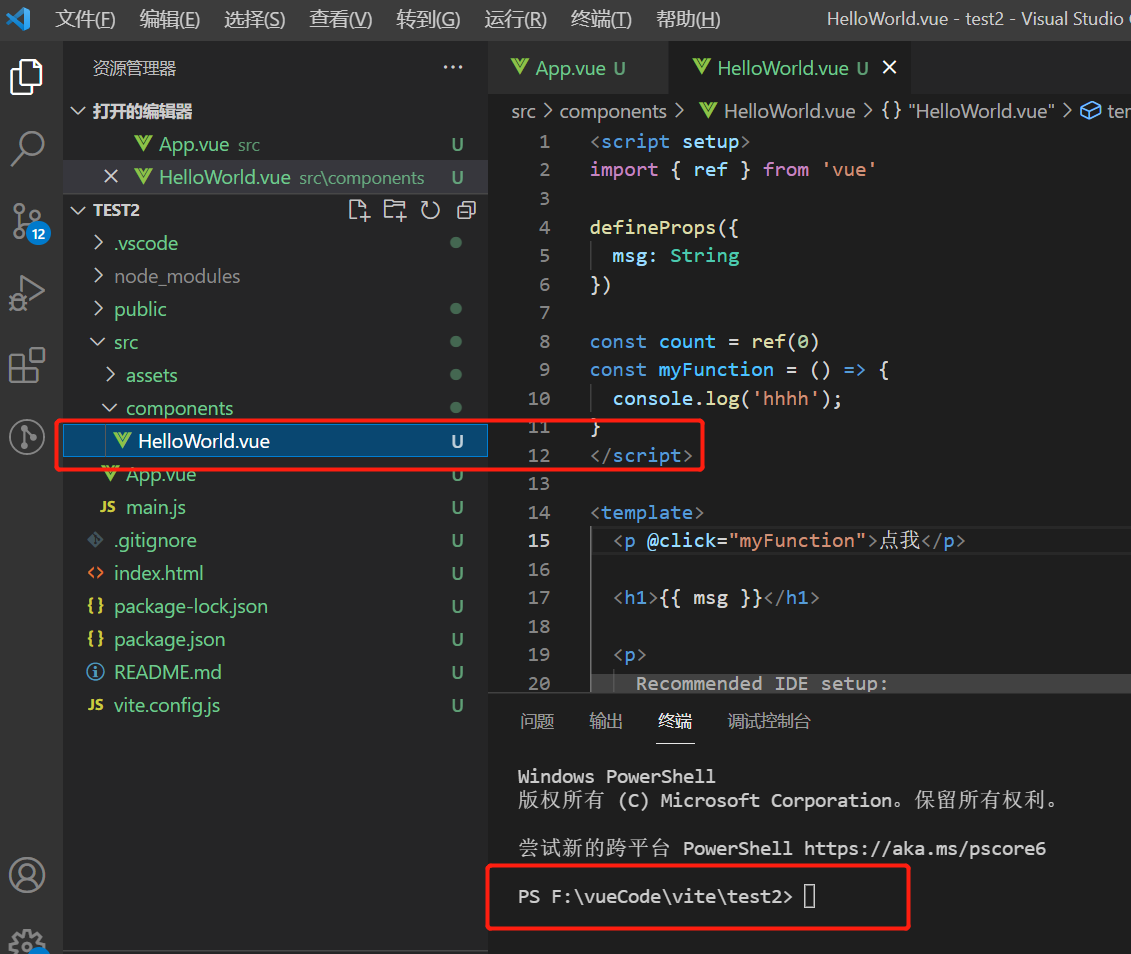Refresh the TEST2 explorer
Image resolution: width=1131 pixels, height=954 pixels.
(x=431, y=210)
